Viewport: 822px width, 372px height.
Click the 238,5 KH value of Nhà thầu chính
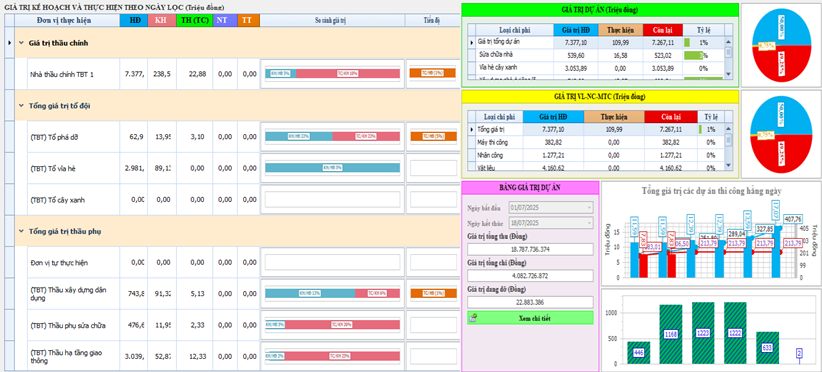[x=161, y=74]
